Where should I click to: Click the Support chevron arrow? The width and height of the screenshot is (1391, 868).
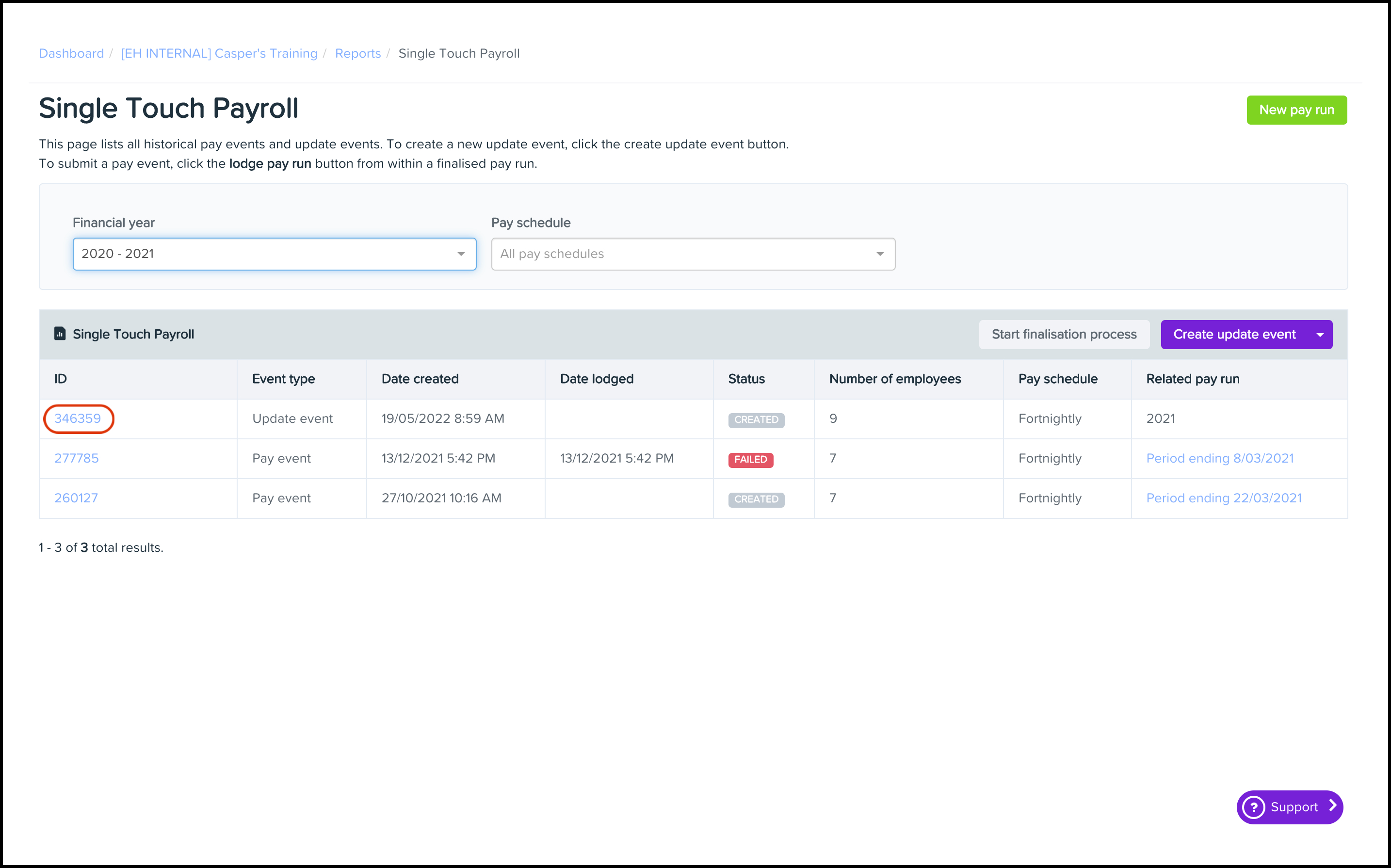tap(1332, 806)
